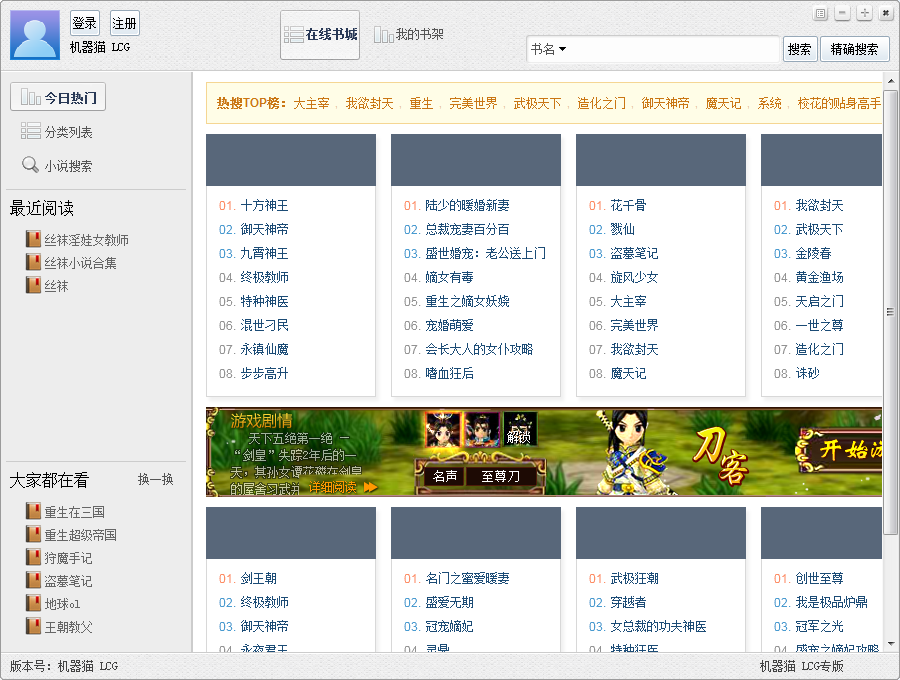
Task: Click the 解锁 locked portrait in banner
Action: [520, 429]
